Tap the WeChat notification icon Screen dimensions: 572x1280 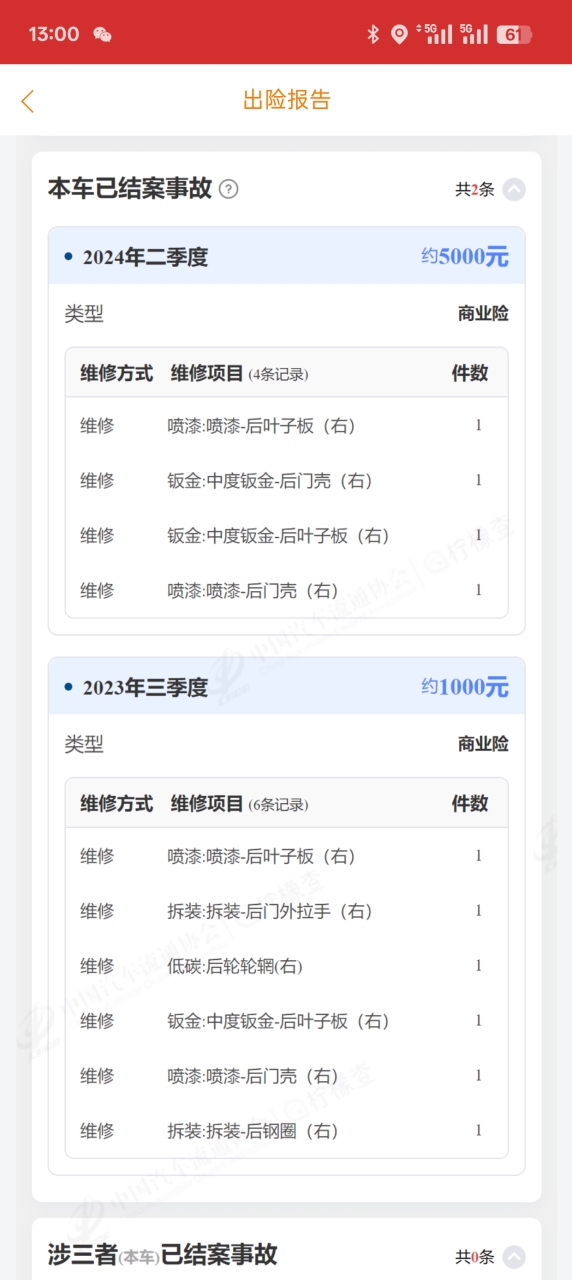pyautogui.click(x=102, y=34)
